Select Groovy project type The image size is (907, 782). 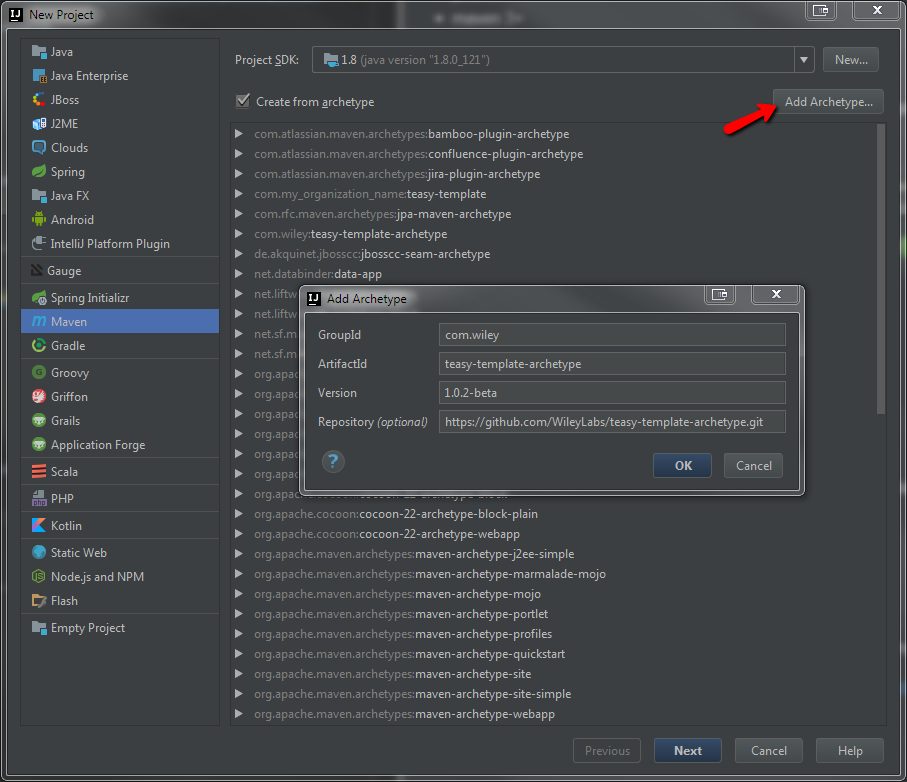120,372
